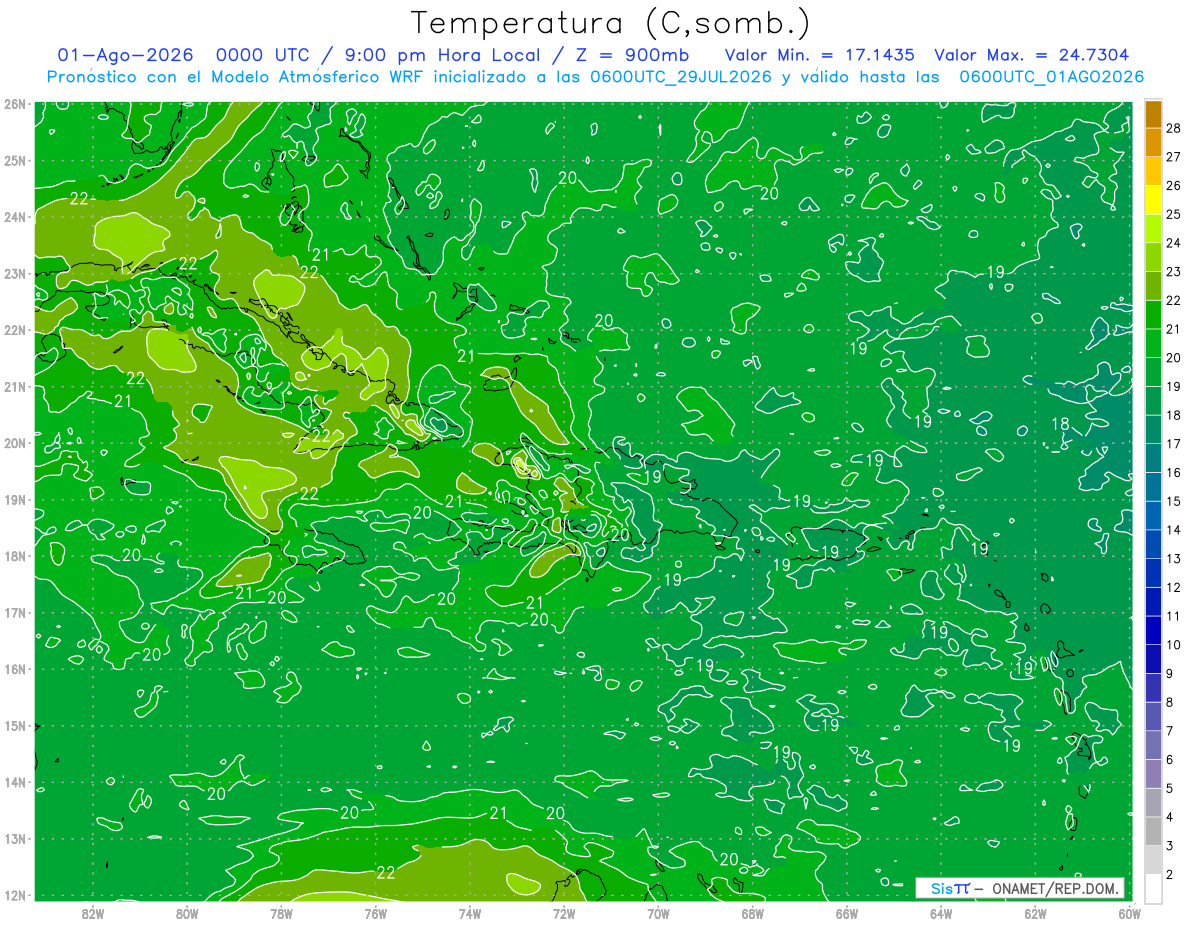Click the 'ONAMET/REP.DOM.' credit label
This screenshot has height=927, width=1200.
pyautogui.click(x=1055, y=889)
